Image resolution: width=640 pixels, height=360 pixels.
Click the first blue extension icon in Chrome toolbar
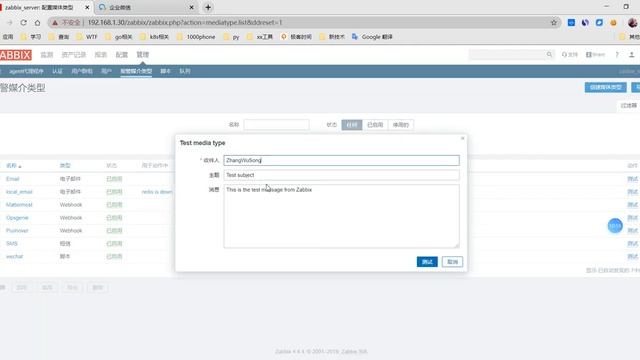coord(571,22)
